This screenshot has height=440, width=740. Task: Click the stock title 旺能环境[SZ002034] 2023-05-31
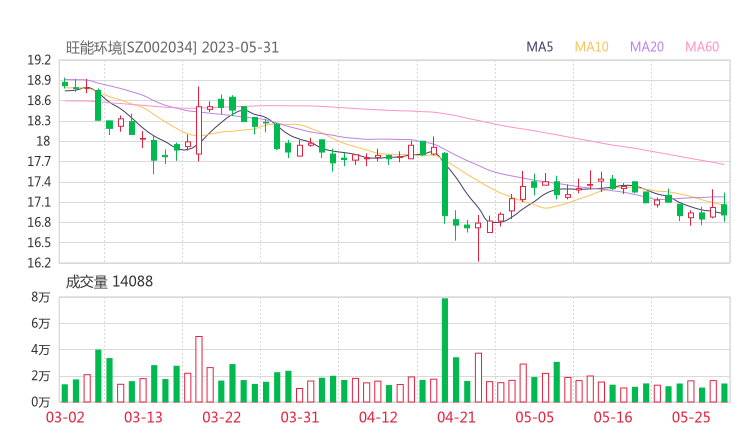click(172, 48)
